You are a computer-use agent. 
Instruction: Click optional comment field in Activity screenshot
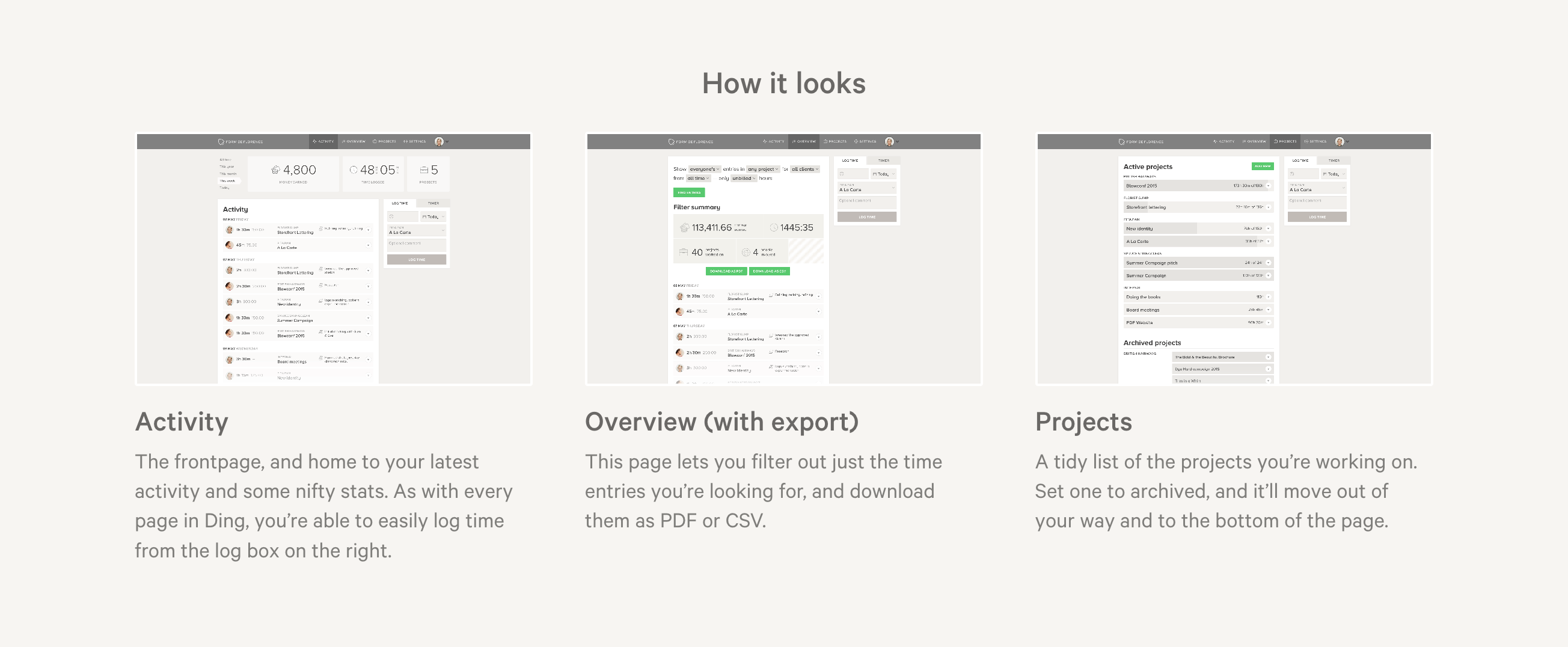(417, 245)
